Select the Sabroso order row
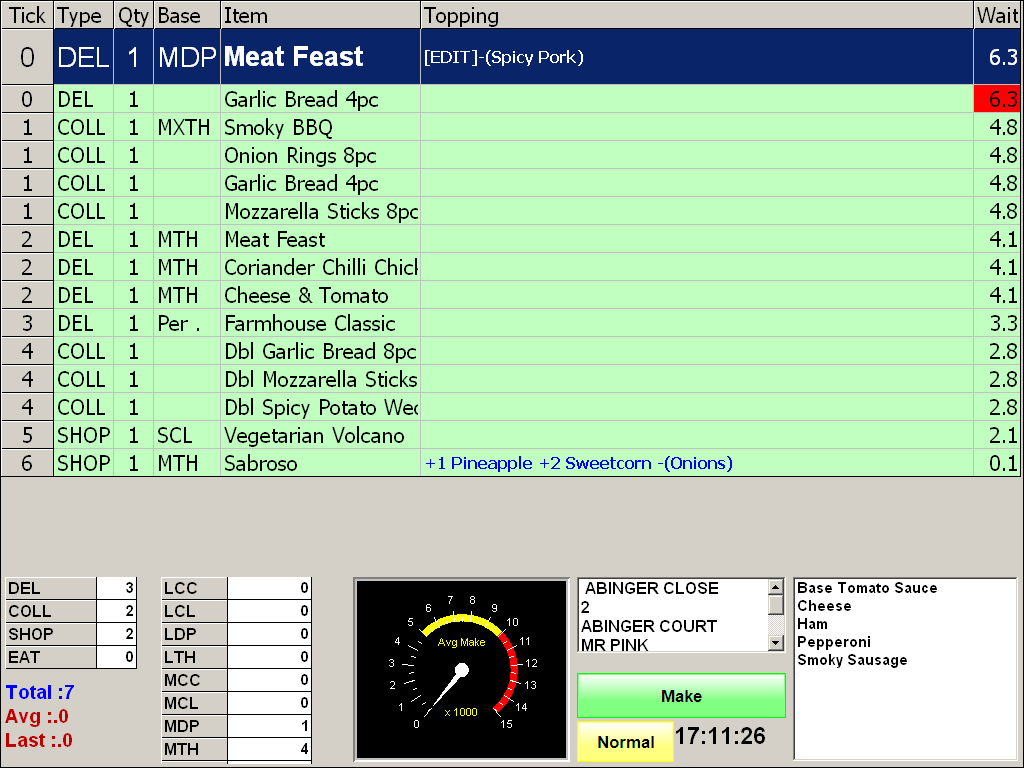This screenshot has width=1024, height=768. coord(260,463)
